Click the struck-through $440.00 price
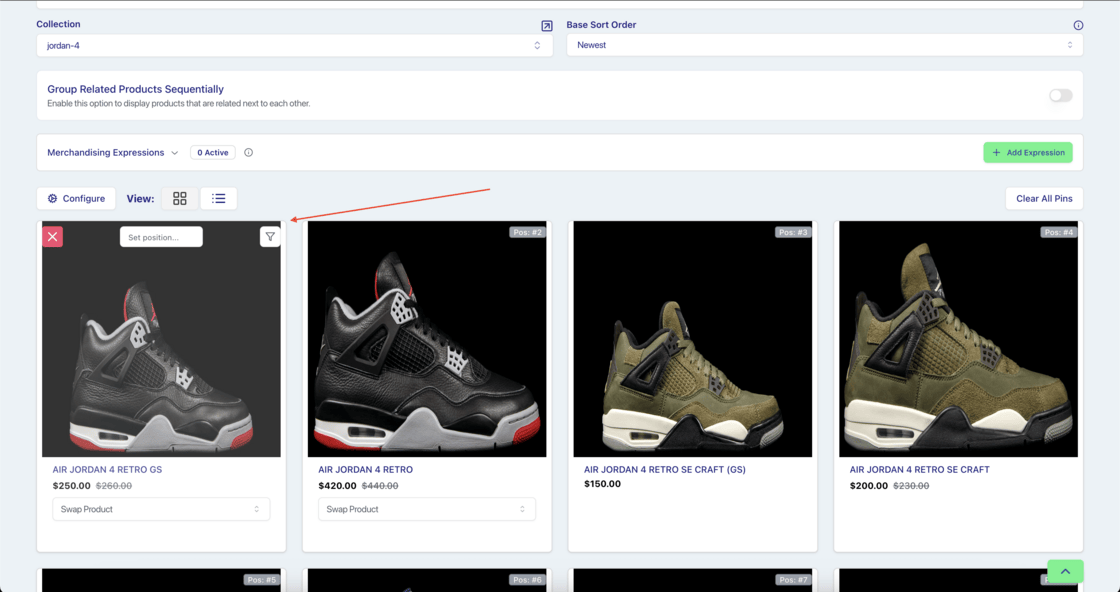This screenshot has height=592, width=1120. [380, 486]
